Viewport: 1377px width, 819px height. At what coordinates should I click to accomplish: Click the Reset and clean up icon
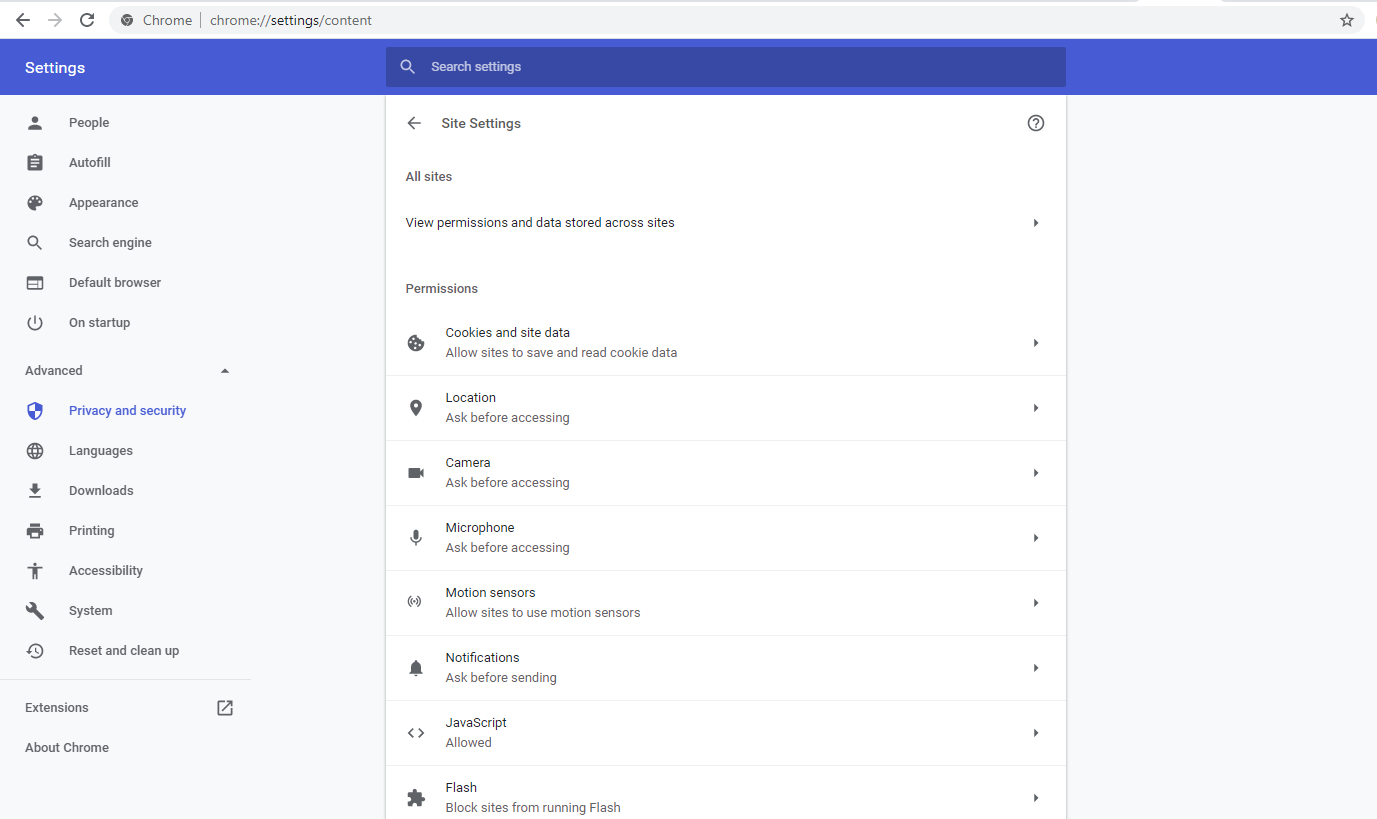coord(35,651)
